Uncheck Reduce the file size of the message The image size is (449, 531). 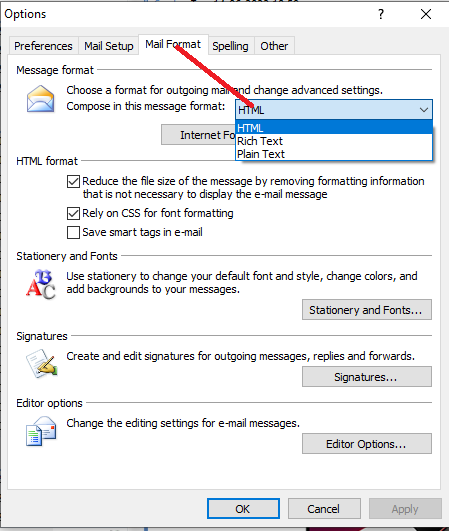coord(73,182)
